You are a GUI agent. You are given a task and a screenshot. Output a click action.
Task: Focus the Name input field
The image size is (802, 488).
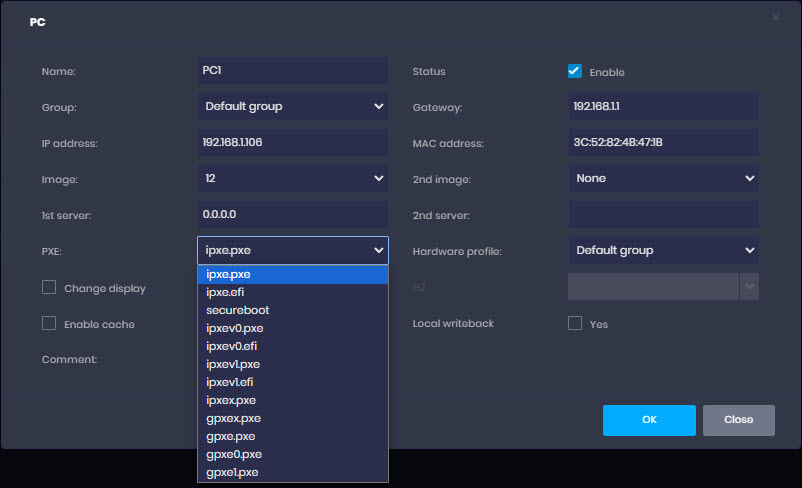click(293, 71)
